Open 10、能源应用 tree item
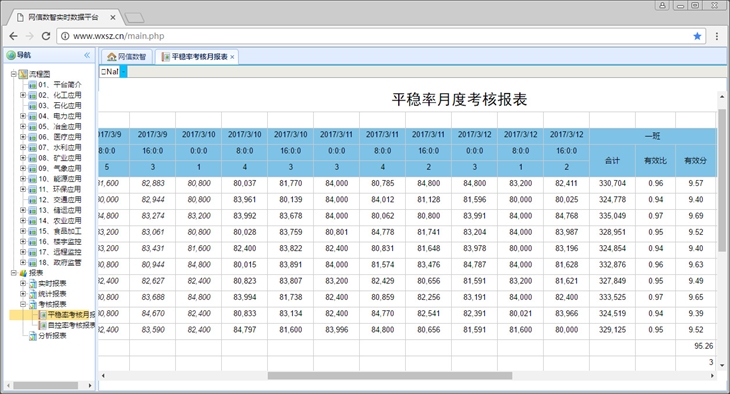 click(x=60, y=179)
